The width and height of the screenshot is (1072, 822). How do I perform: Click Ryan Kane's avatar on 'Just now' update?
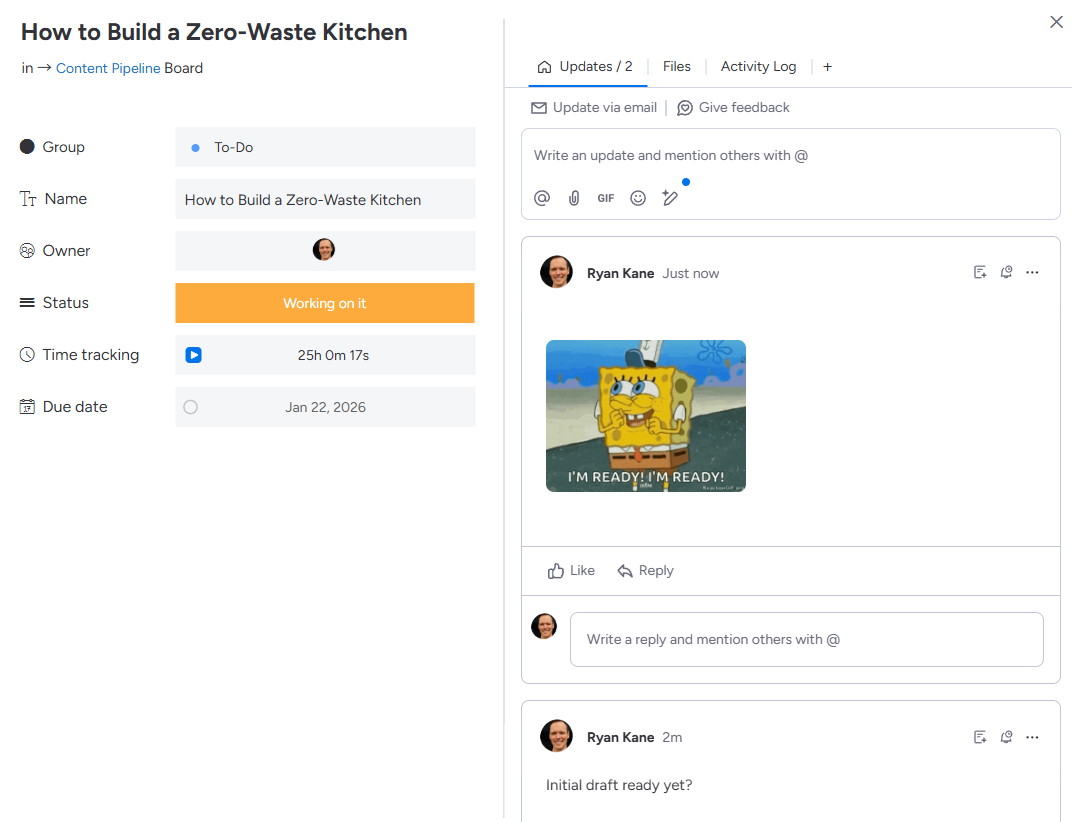(557, 272)
